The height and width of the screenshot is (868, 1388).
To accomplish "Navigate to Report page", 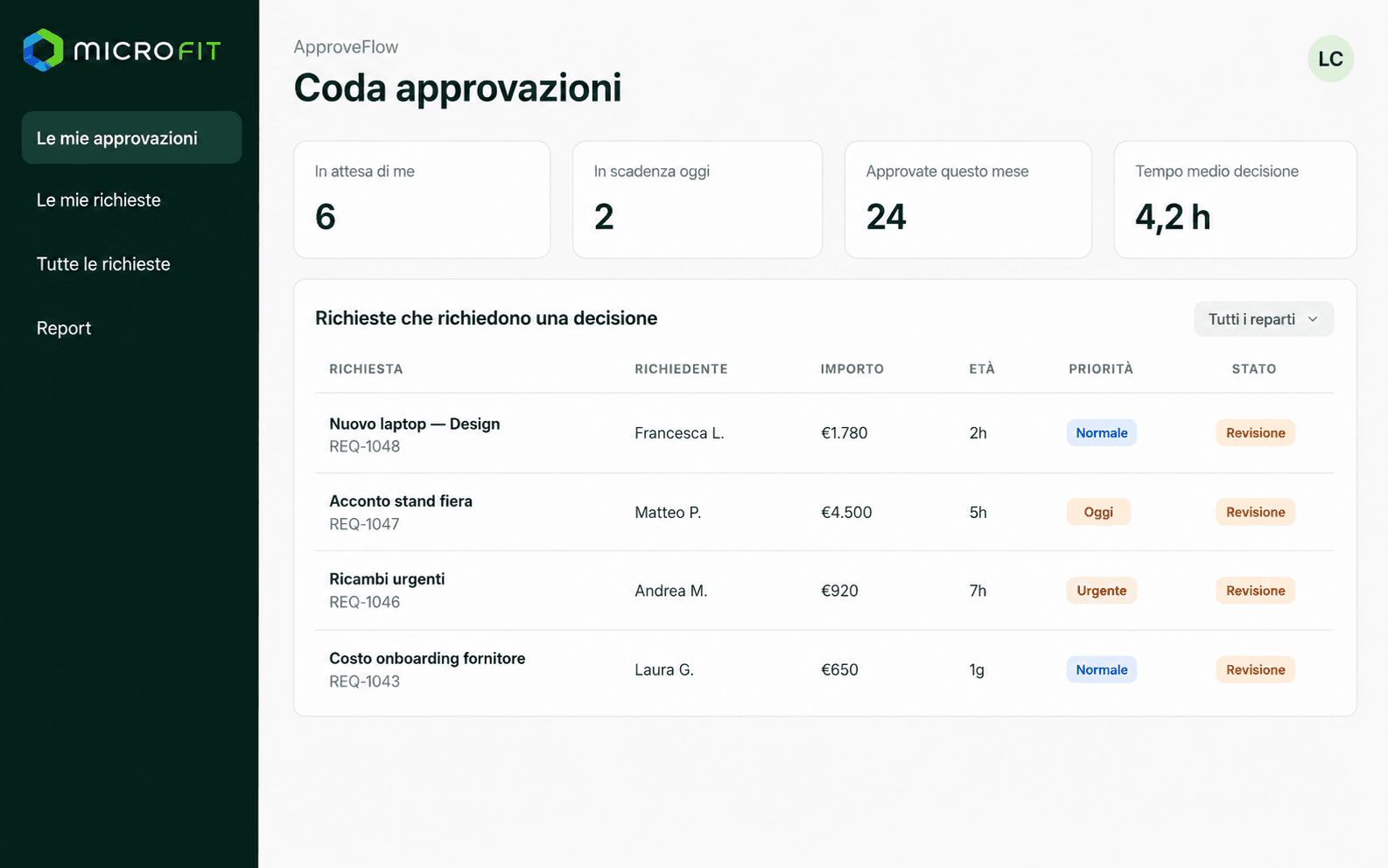I will [x=64, y=328].
